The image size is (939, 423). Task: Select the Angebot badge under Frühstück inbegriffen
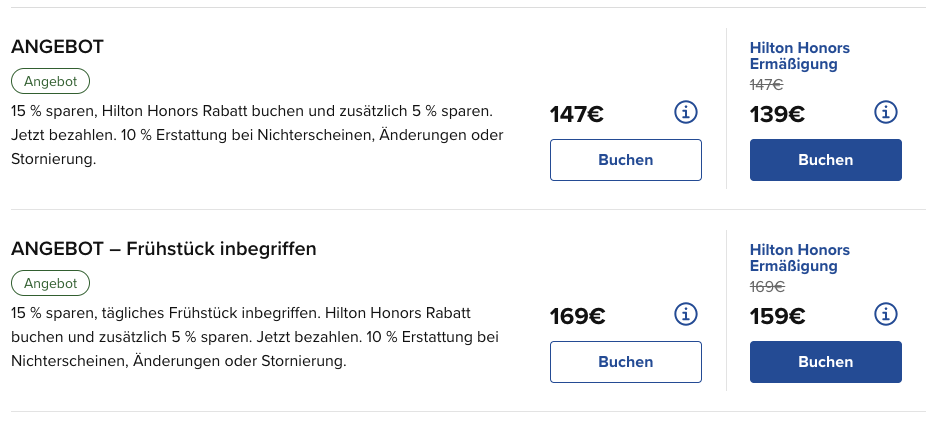click(50, 283)
